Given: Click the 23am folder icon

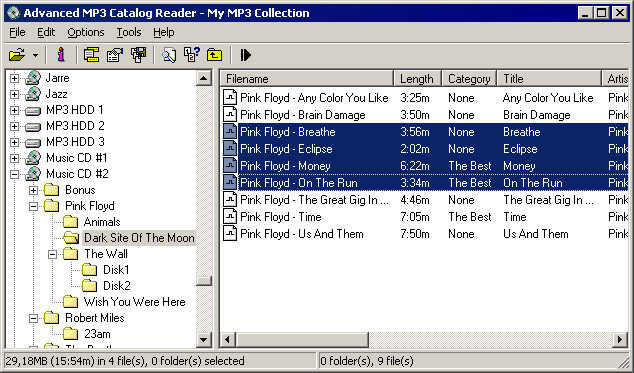Looking at the screenshot, I should click(x=70, y=334).
